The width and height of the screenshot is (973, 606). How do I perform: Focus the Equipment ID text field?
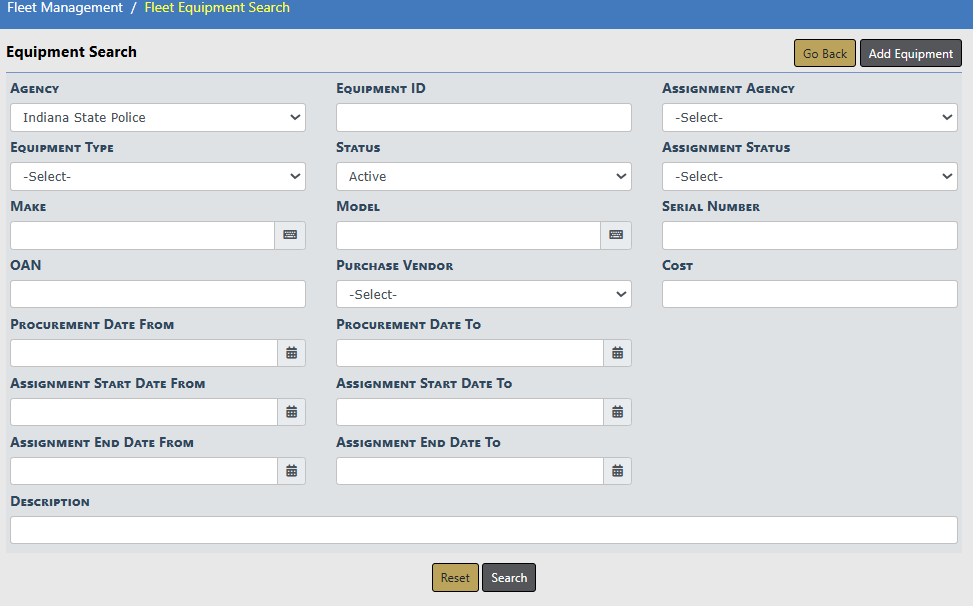pyautogui.click(x=483, y=118)
